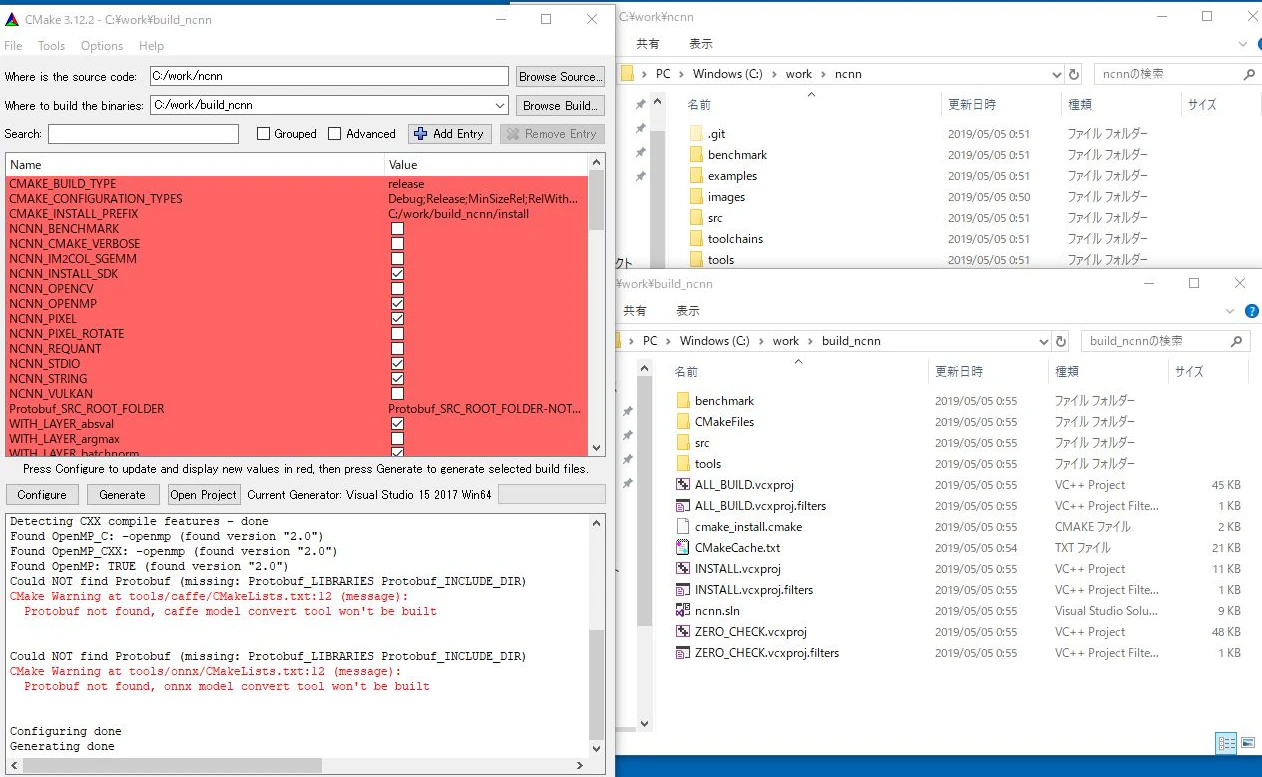This screenshot has height=777, width=1262.
Task: Click source code path field
Action: click(329, 77)
